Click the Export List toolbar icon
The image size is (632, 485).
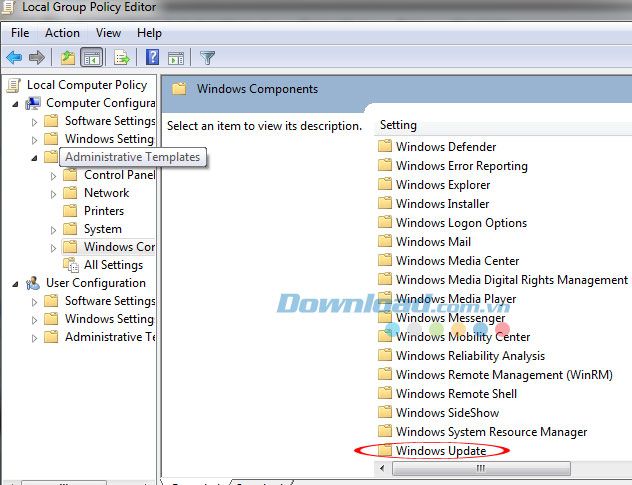coord(122,58)
